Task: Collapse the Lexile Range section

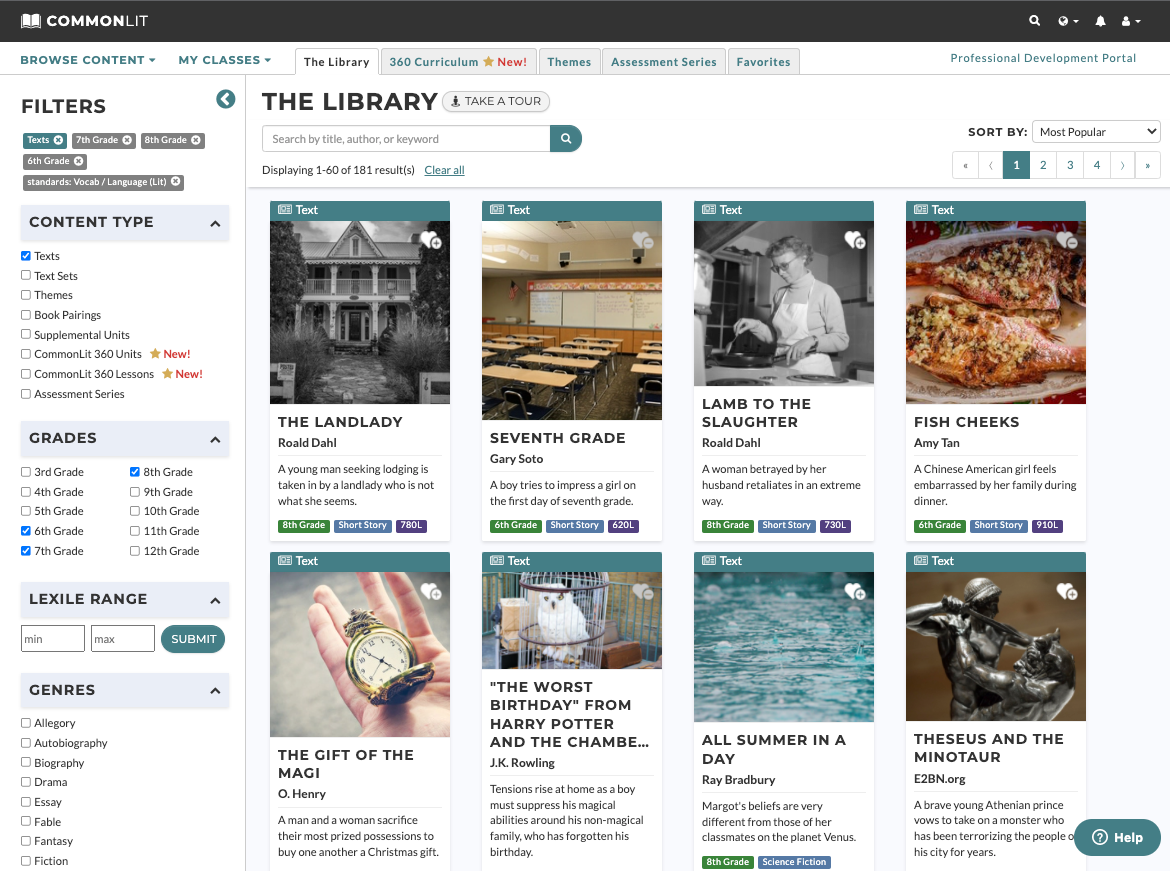Action: (x=215, y=600)
